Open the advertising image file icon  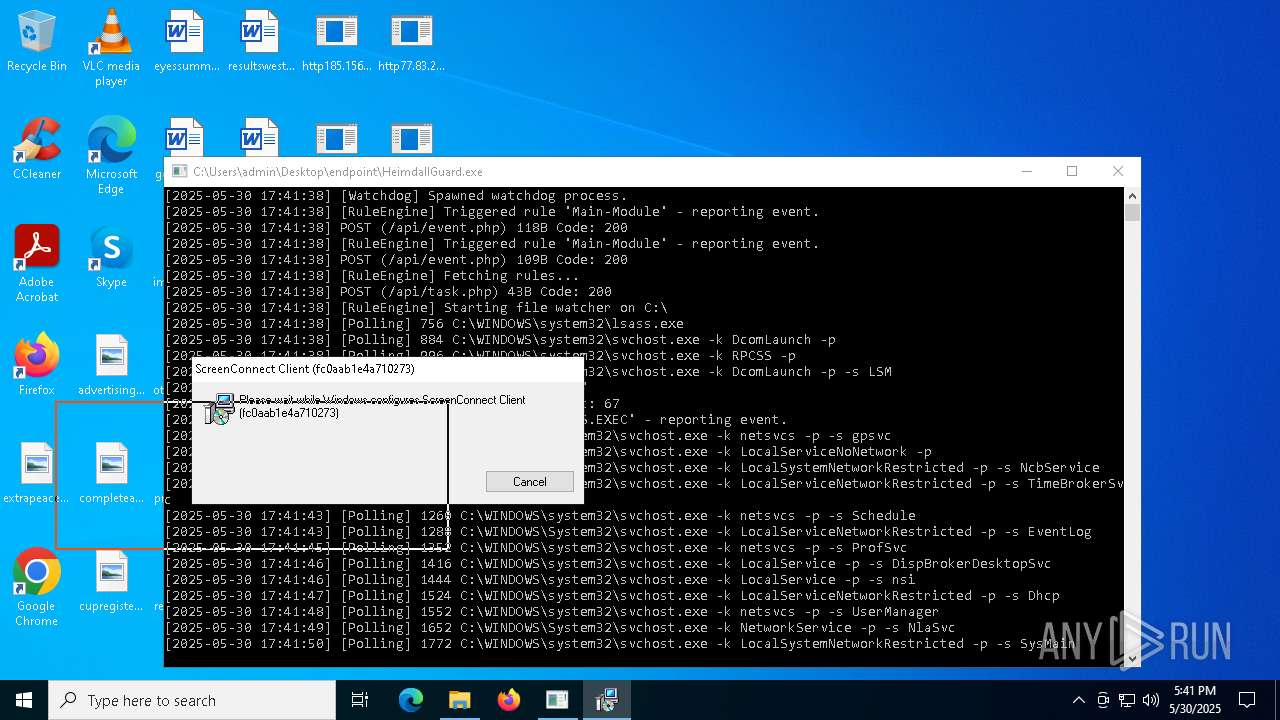point(111,365)
